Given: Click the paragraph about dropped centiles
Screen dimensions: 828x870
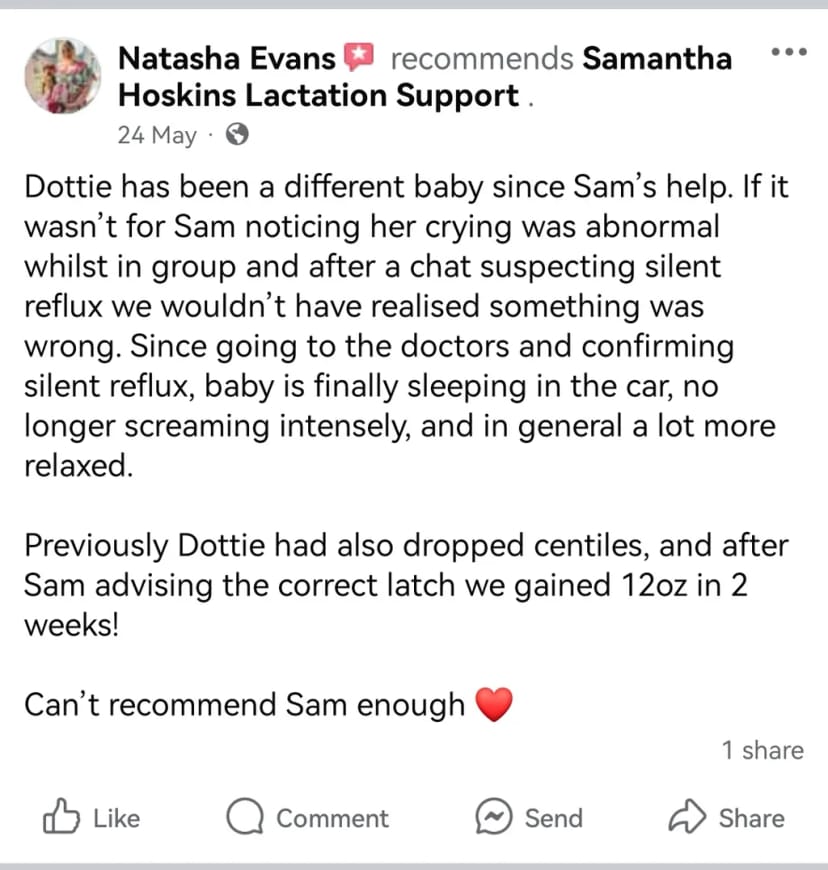Looking at the screenshot, I should coord(406,585).
